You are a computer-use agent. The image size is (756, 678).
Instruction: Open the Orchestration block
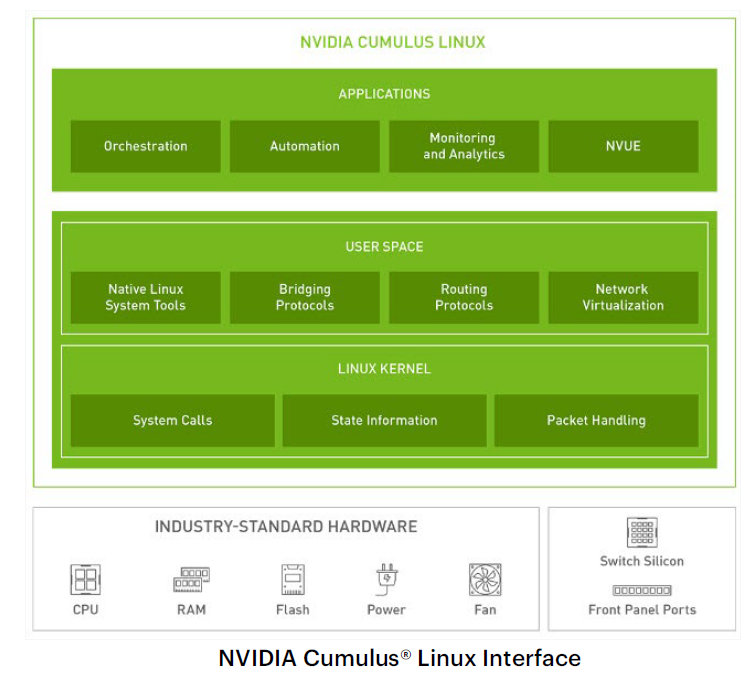[x=145, y=146]
